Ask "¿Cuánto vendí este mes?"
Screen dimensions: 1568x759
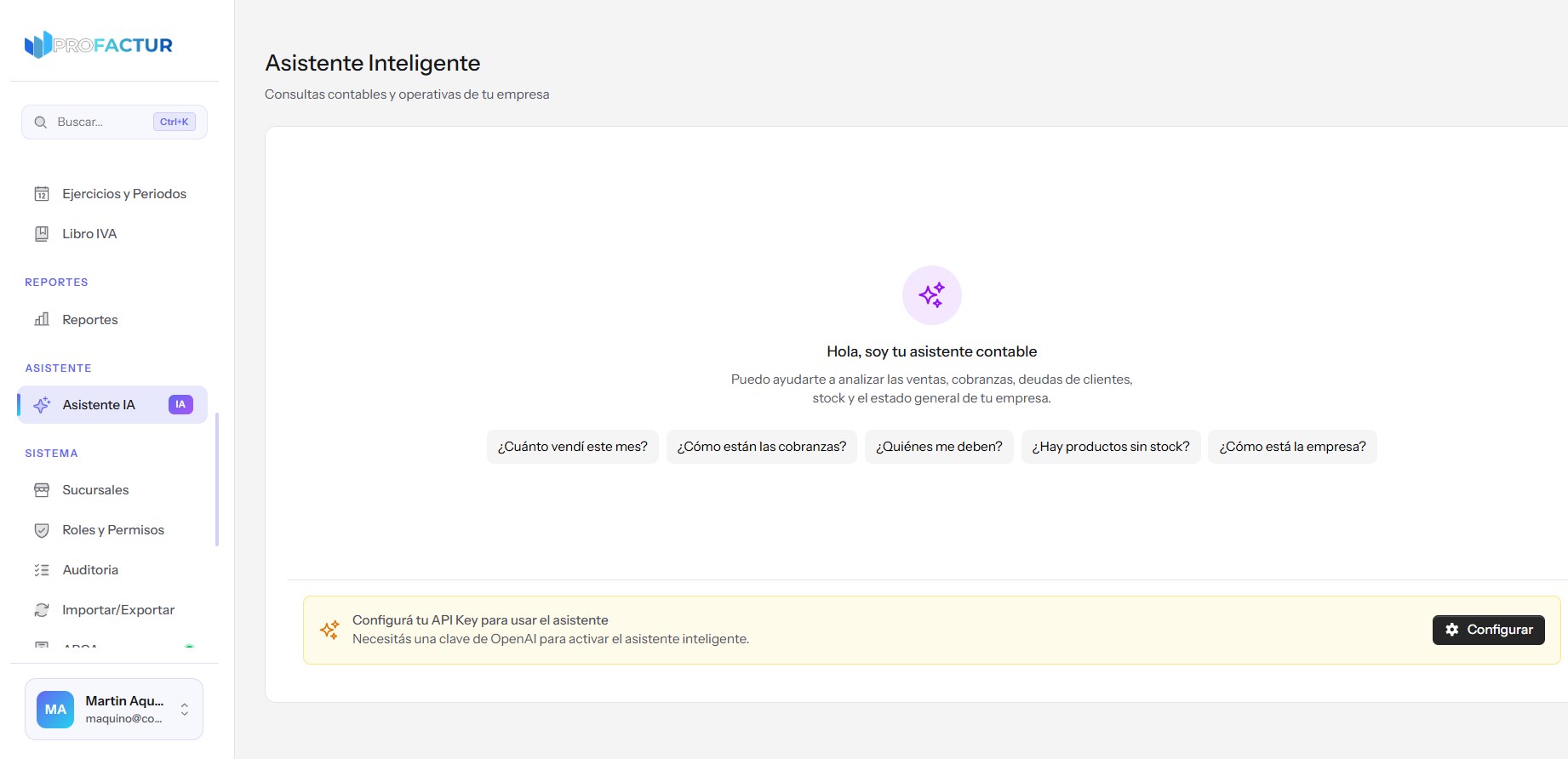coord(573,447)
